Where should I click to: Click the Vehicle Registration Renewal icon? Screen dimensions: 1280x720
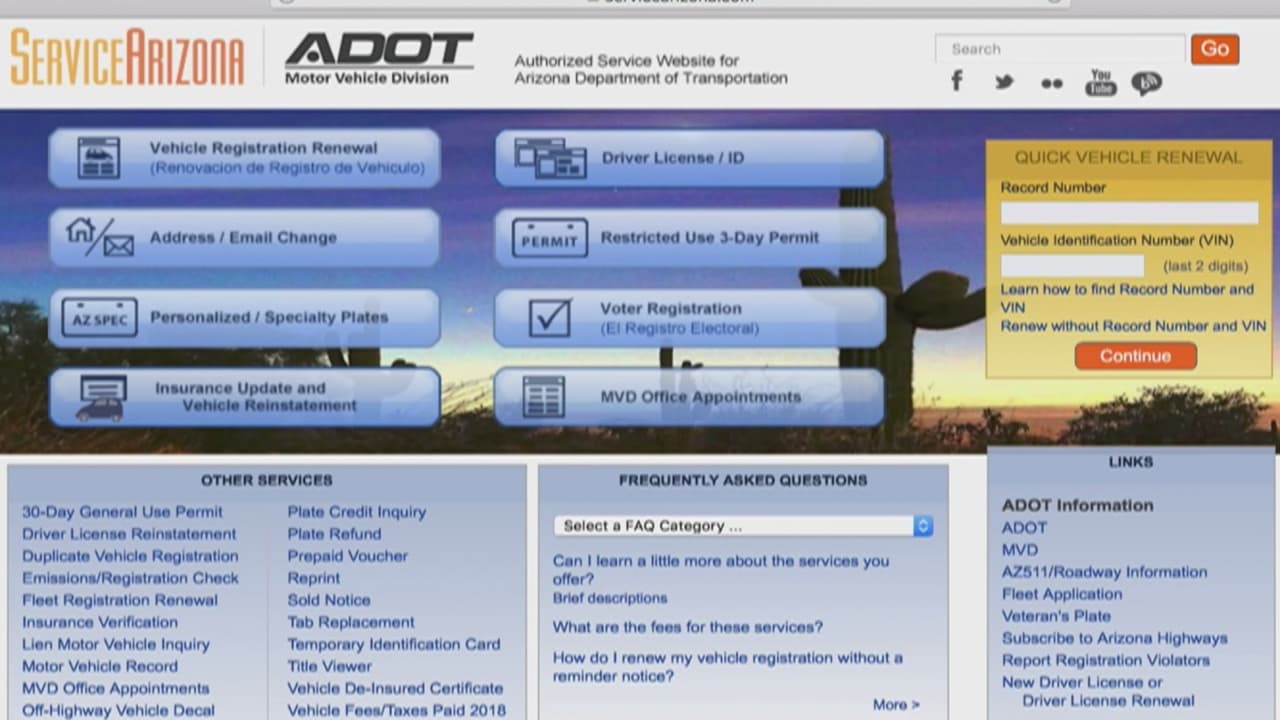tap(98, 158)
